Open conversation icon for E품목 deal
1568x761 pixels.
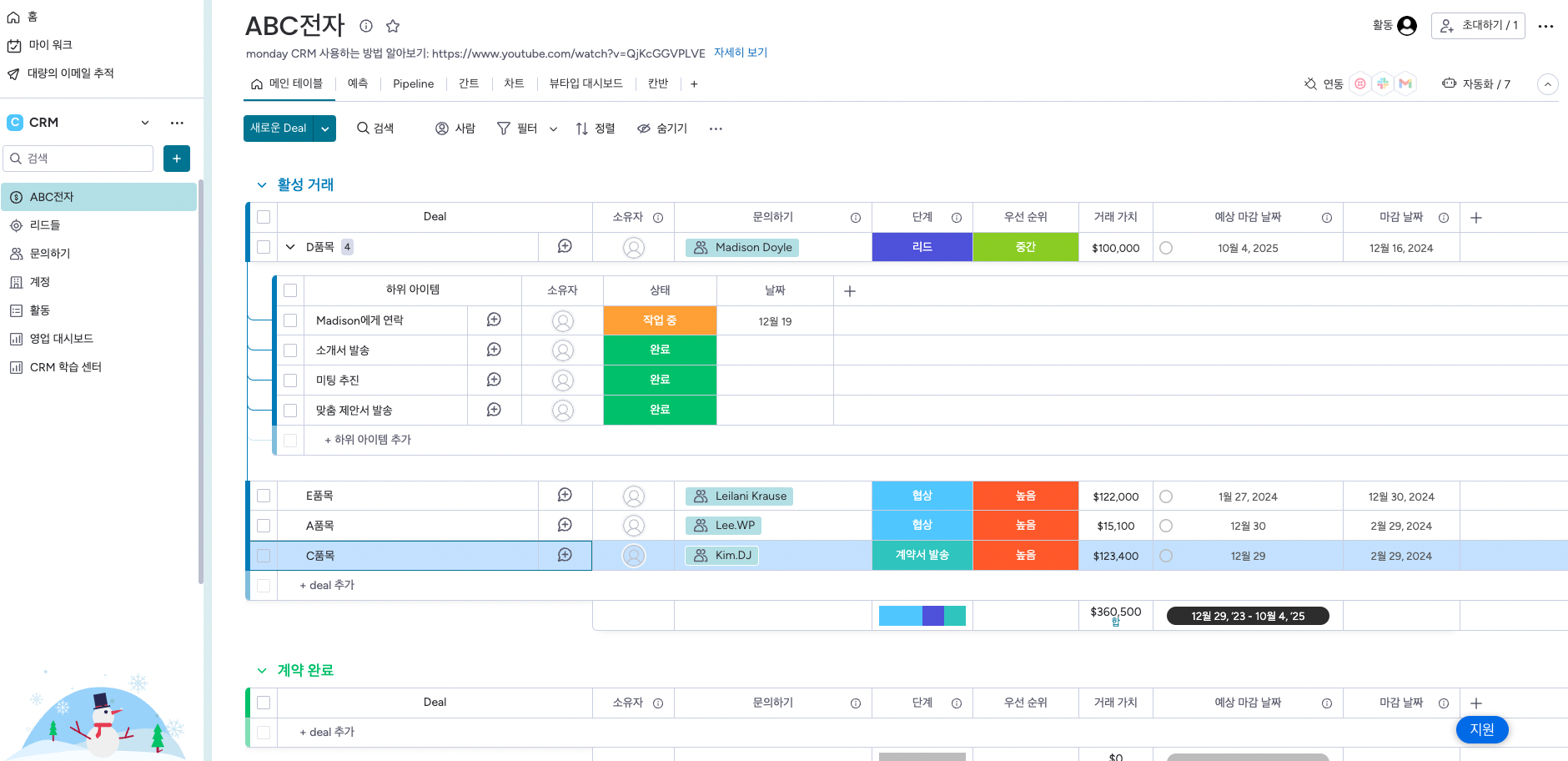[x=565, y=496]
